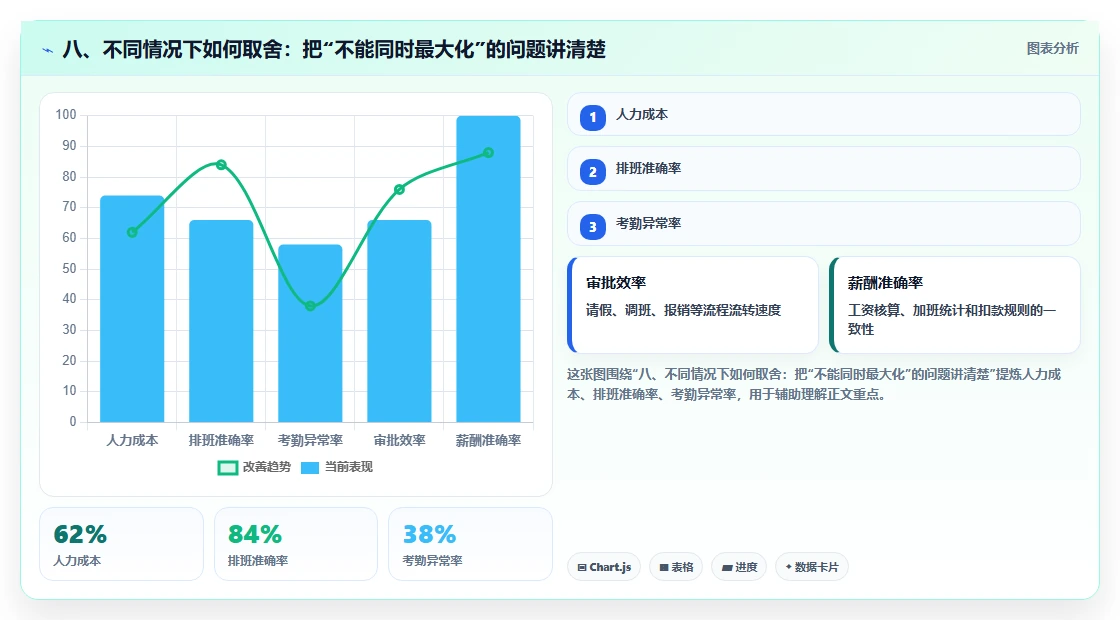Screen dimensions: 1120x620
Task: Click the 排班准确率 bar in chart
Action: [x=221, y=321]
